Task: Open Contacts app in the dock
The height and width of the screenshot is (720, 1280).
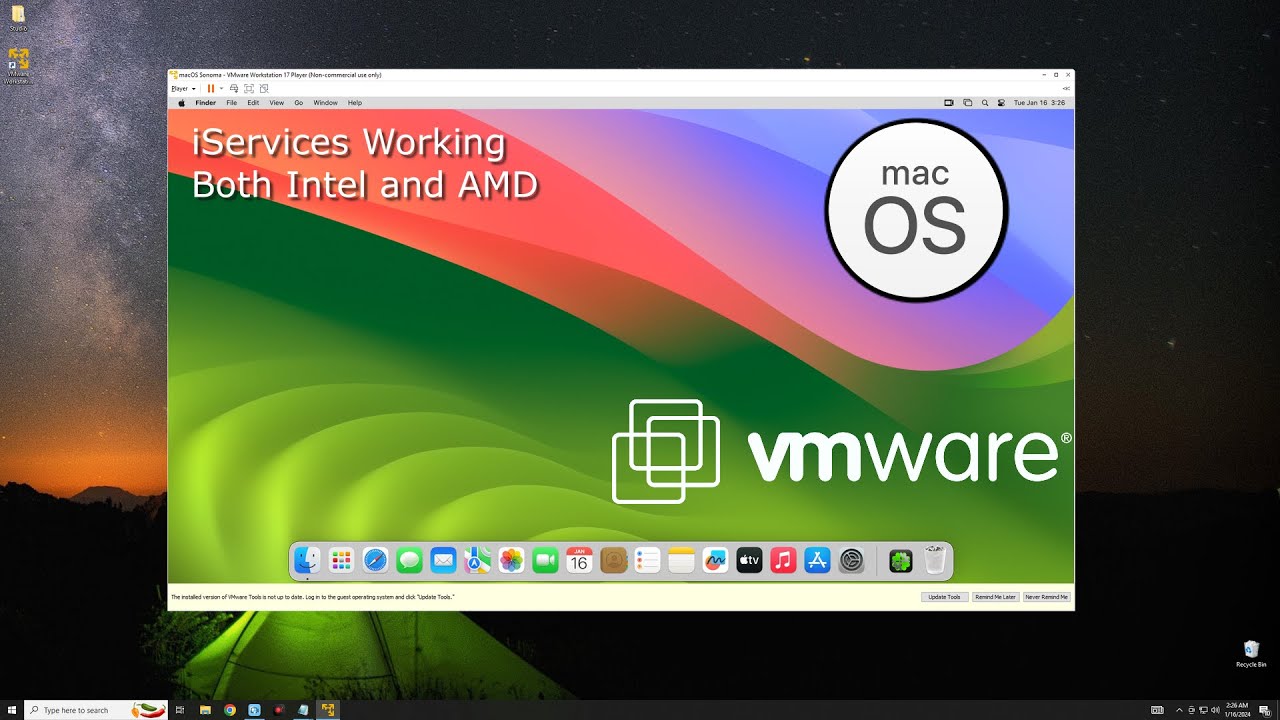Action: (613, 561)
